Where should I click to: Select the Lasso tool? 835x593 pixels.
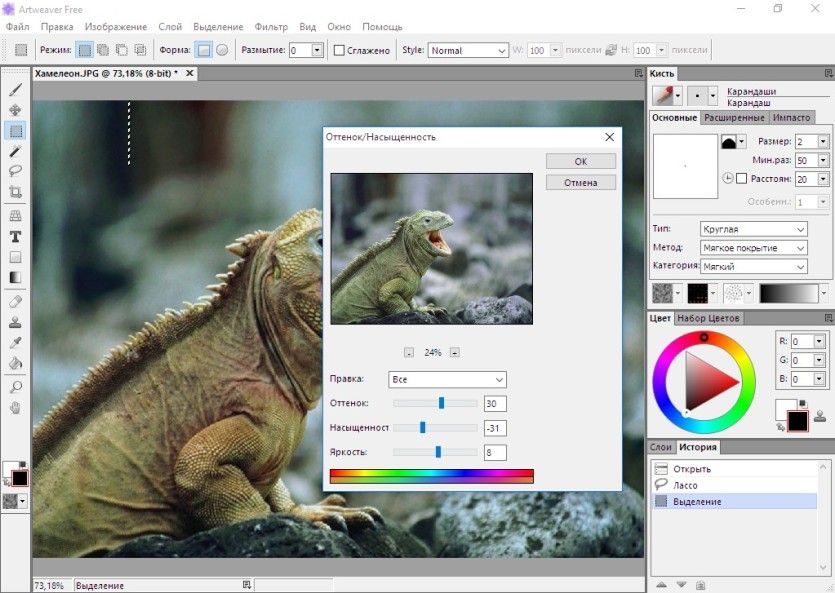click(x=15, y=171)
